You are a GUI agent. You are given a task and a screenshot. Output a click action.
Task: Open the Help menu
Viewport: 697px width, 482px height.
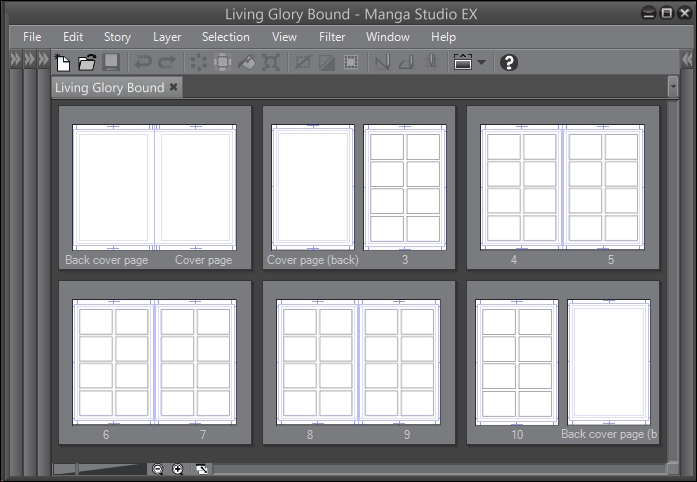coord(443,37)
